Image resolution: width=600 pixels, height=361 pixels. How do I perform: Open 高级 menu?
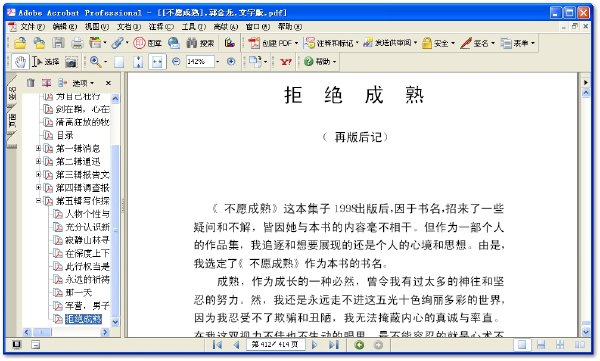point(225,26)
